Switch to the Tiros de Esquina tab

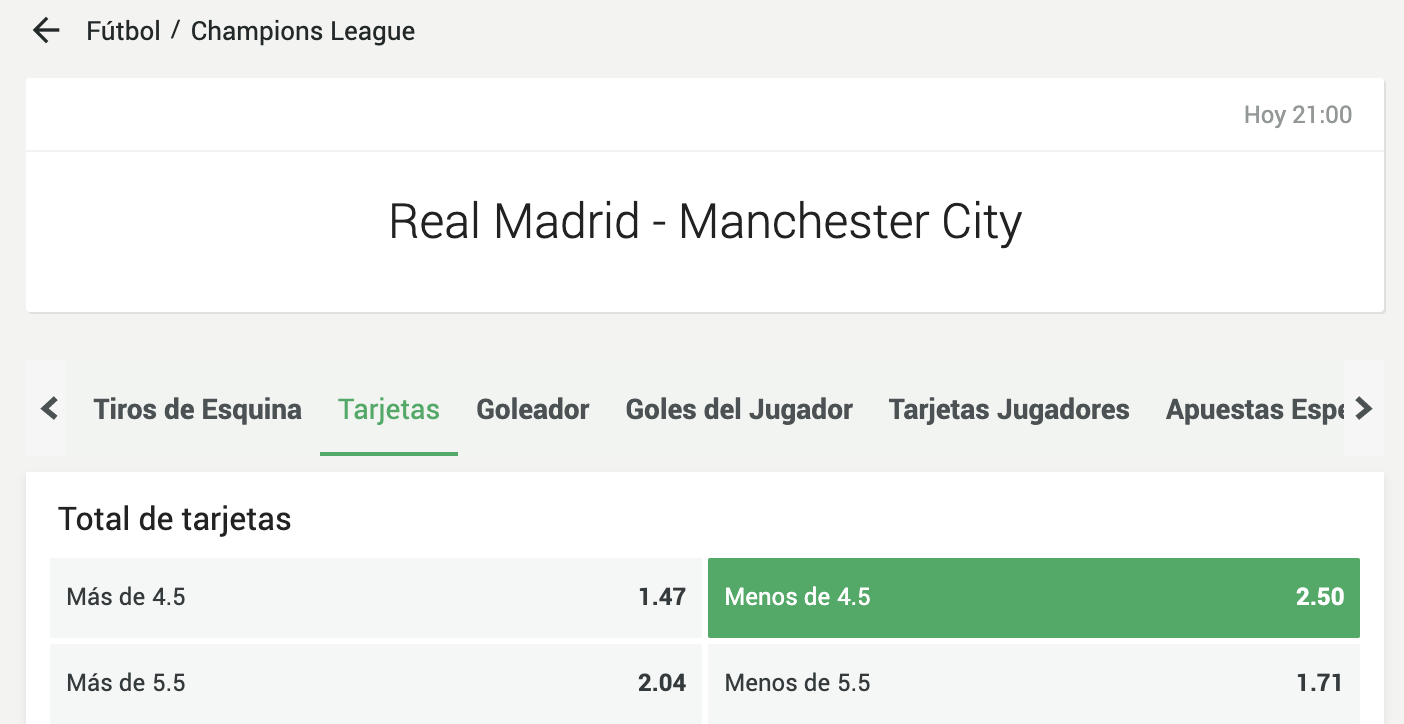tap(197, 409)
